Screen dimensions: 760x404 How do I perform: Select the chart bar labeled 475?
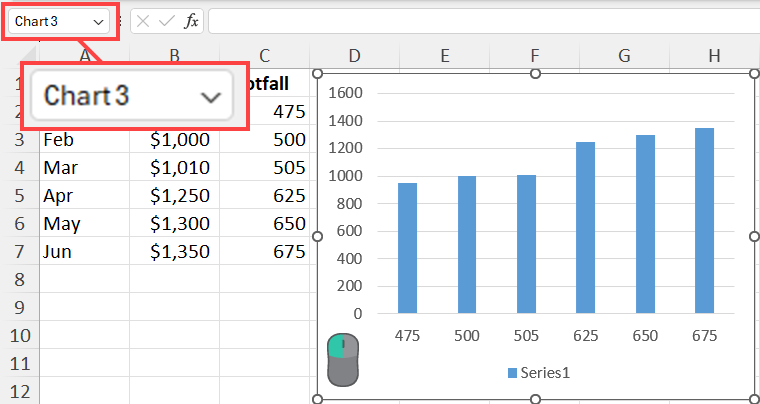[x=407, y=248]
